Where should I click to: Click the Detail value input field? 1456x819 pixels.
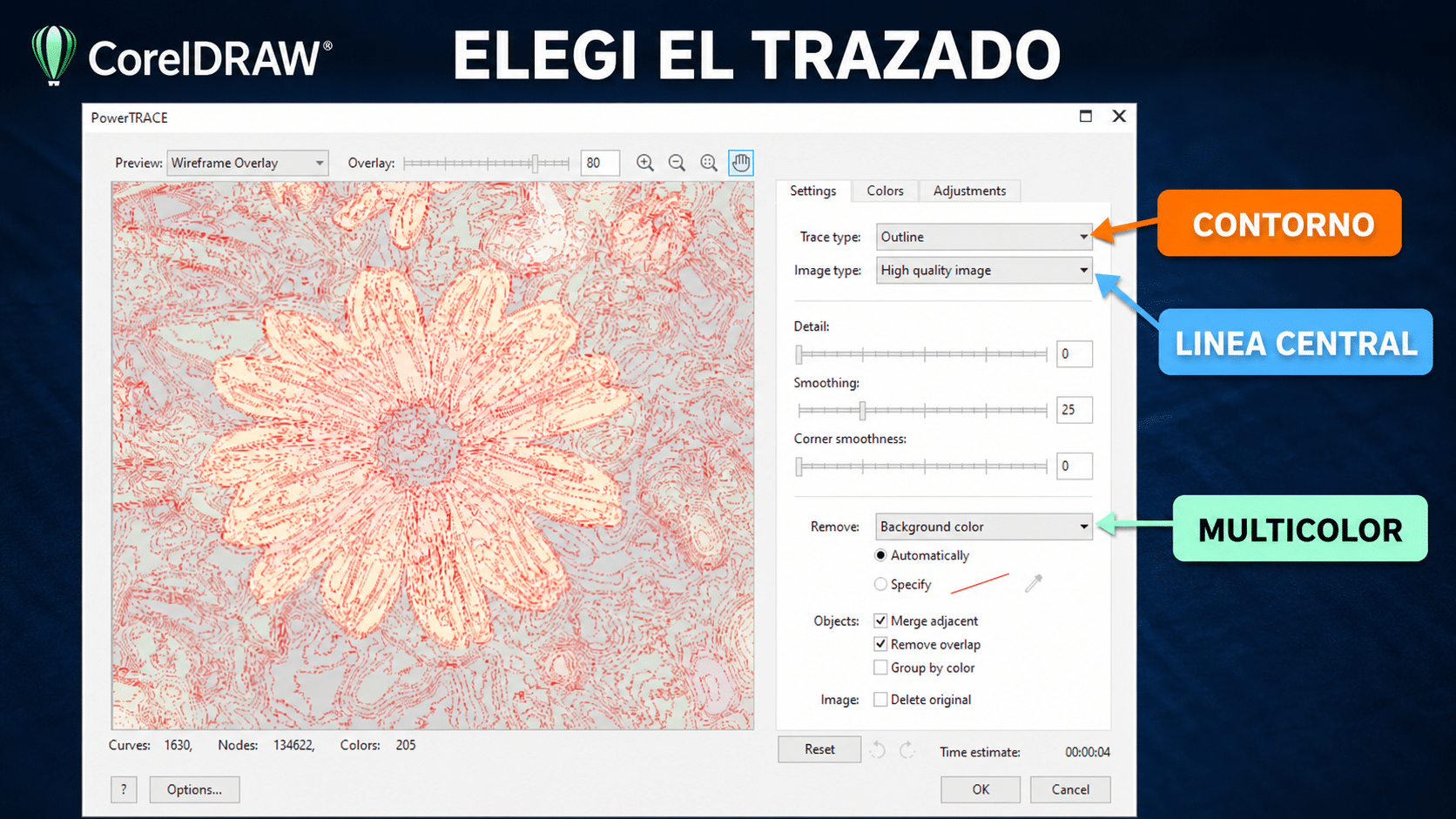(x=1074, y=354)
